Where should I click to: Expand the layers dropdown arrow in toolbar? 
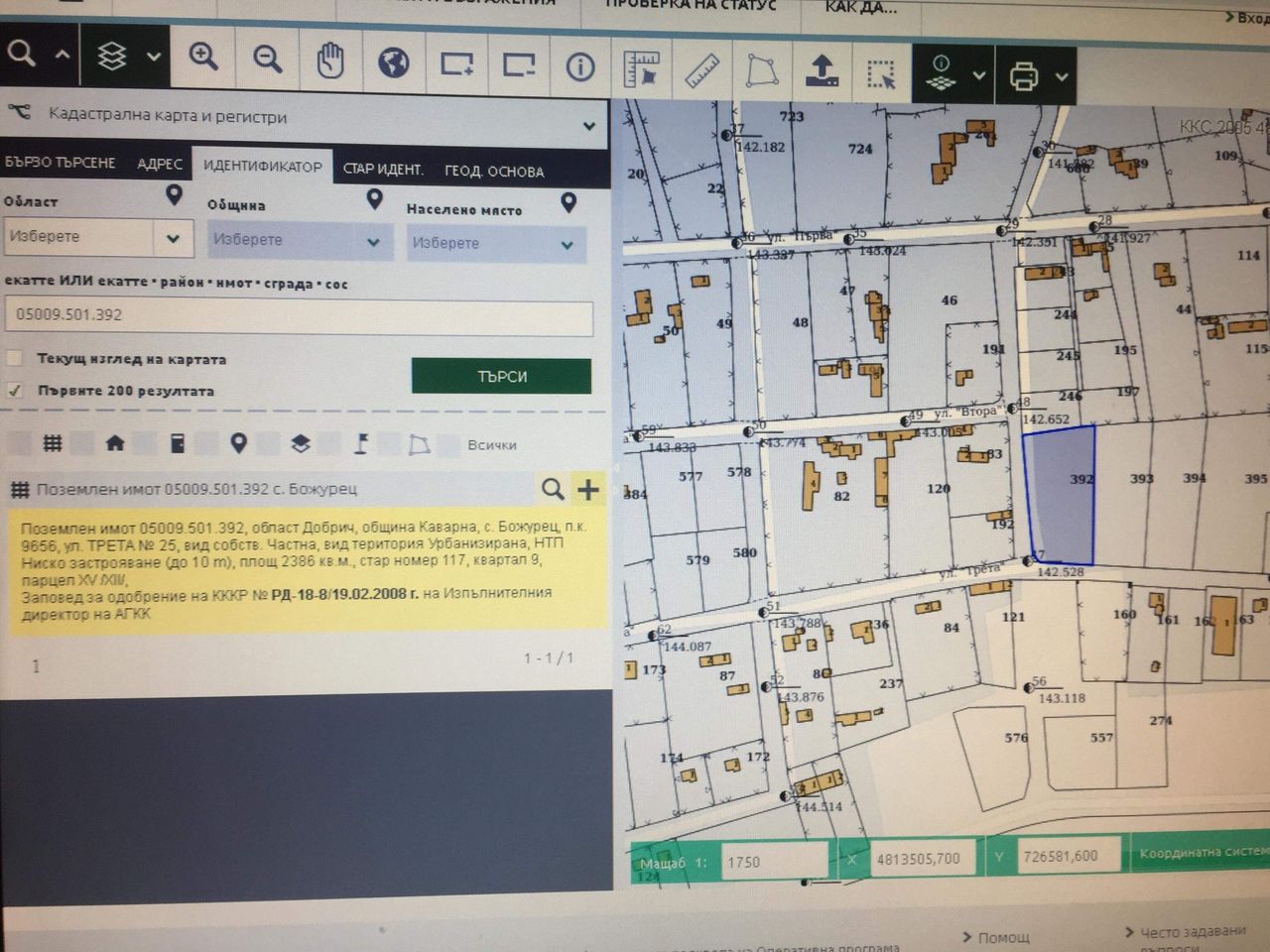point(154,57)
